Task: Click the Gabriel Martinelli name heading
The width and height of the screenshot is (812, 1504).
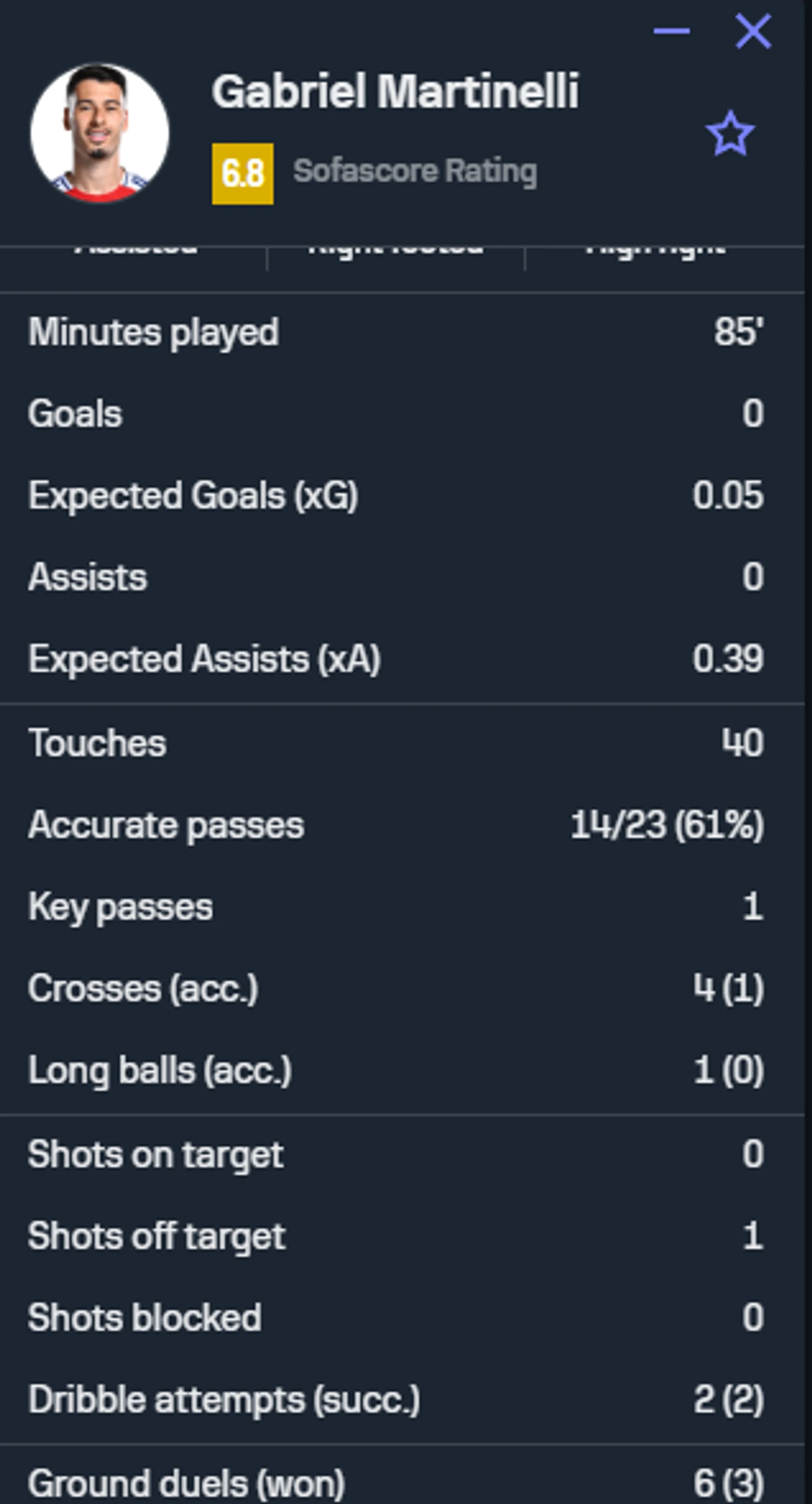Action: [395, 92]
